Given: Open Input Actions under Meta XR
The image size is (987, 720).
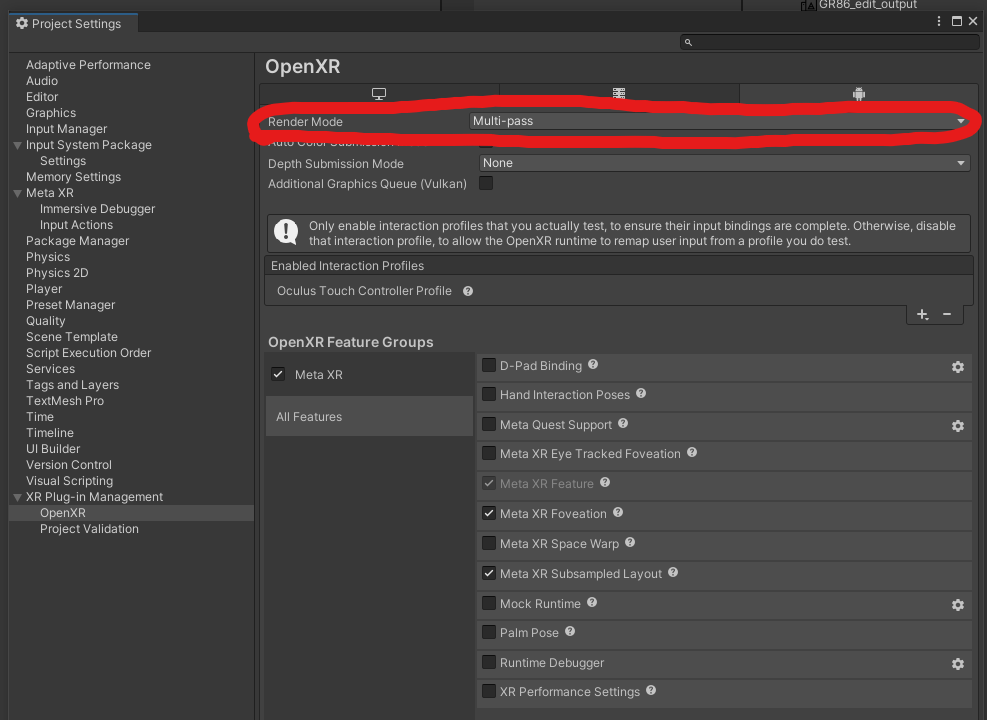Looking at the screenshot, I should click(77, 225).
